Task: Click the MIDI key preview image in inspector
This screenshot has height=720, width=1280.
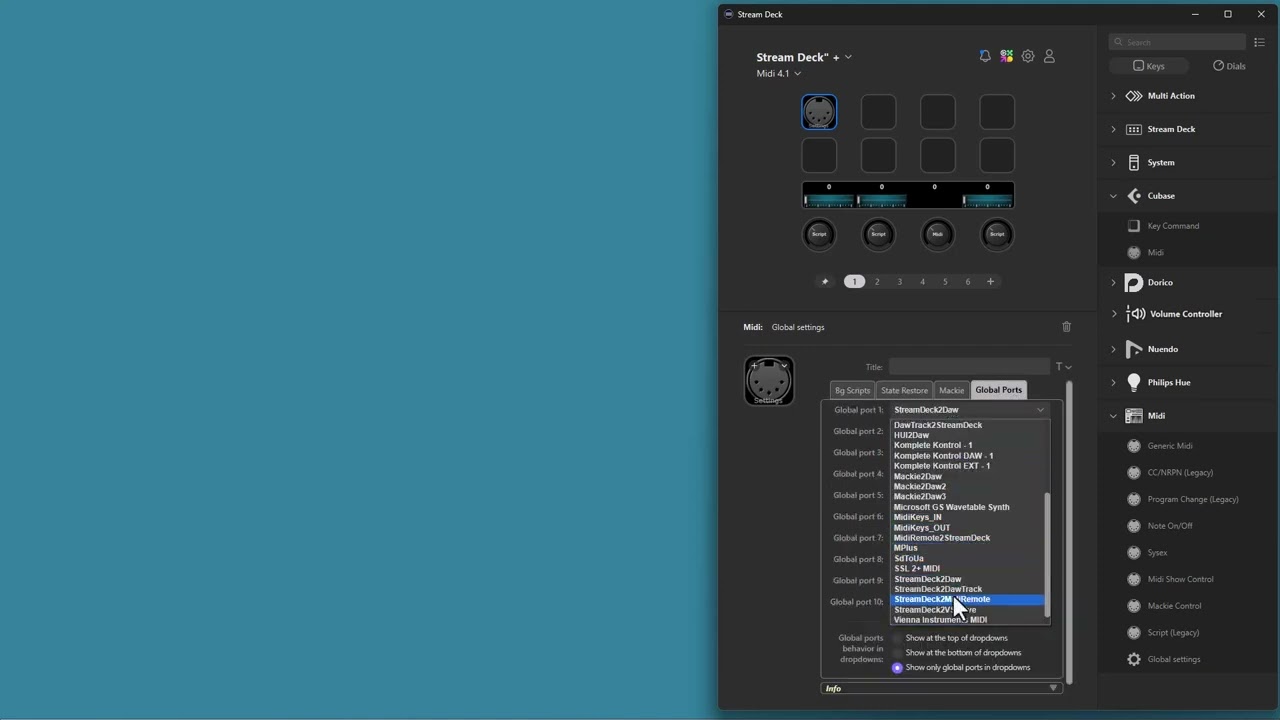Action: pyautogui.click(x=769, y=381)
